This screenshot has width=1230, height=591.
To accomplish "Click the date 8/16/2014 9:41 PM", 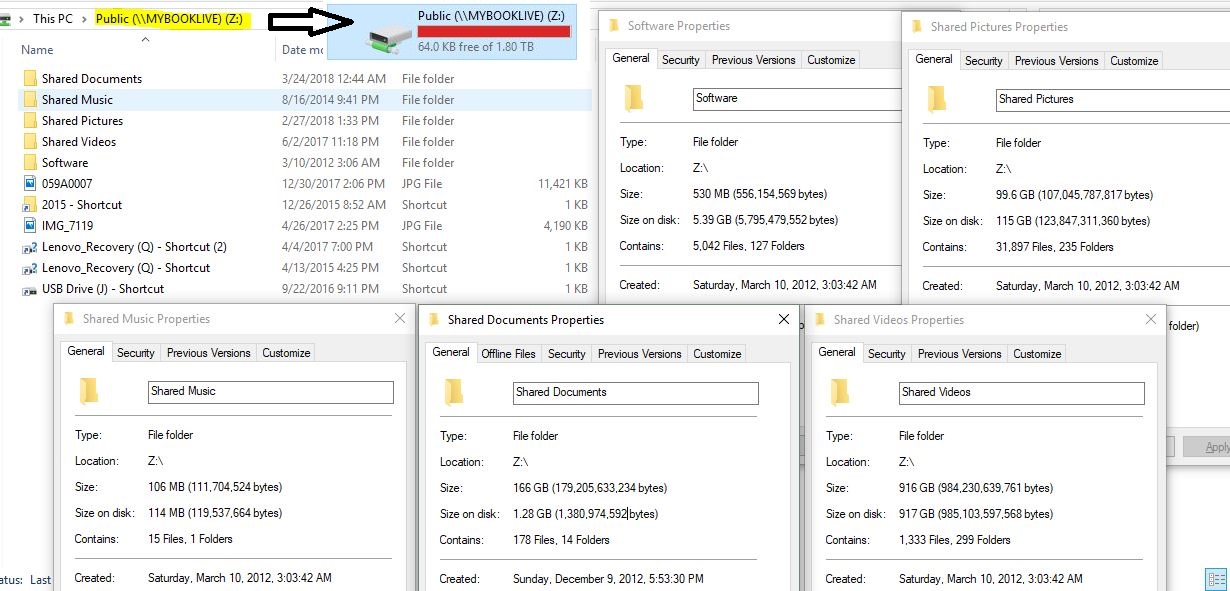I will [x=330, y=100].
